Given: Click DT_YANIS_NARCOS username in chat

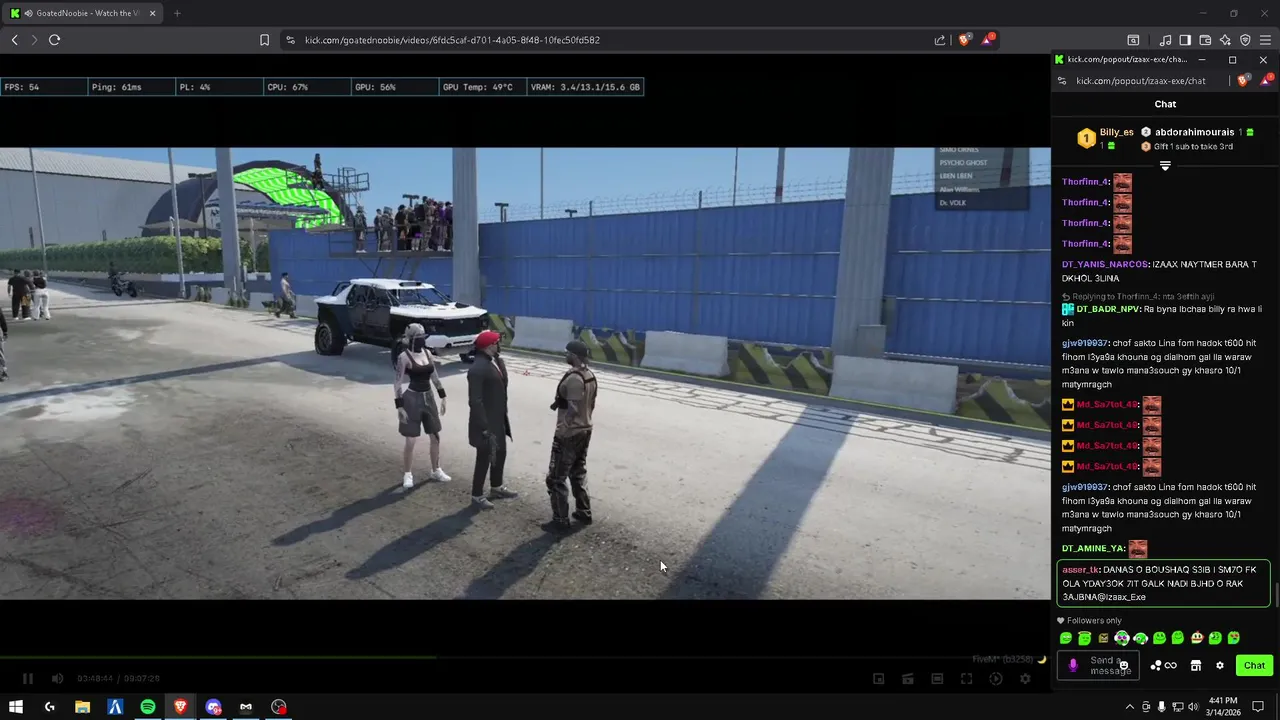Looking at the screenshot, I should click(x=1105, y=264).
